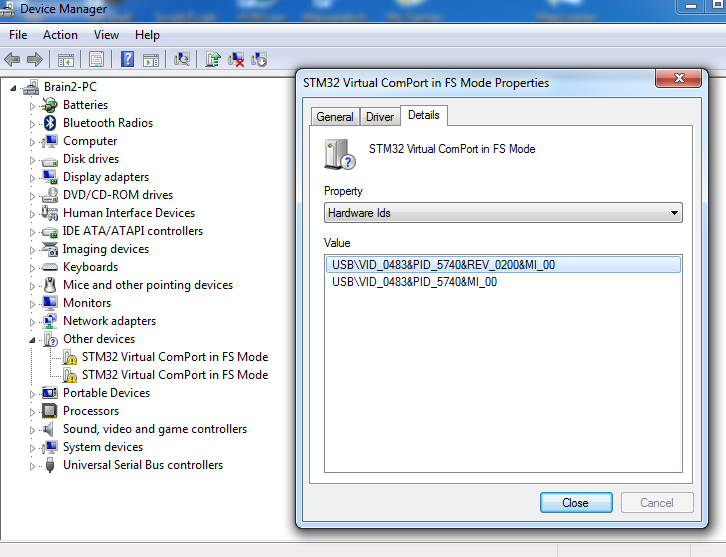Viewport: 726px width, 557px height.
Task: Scan for hardware changes toolbar icon
Action: click(x=182, y=59)
